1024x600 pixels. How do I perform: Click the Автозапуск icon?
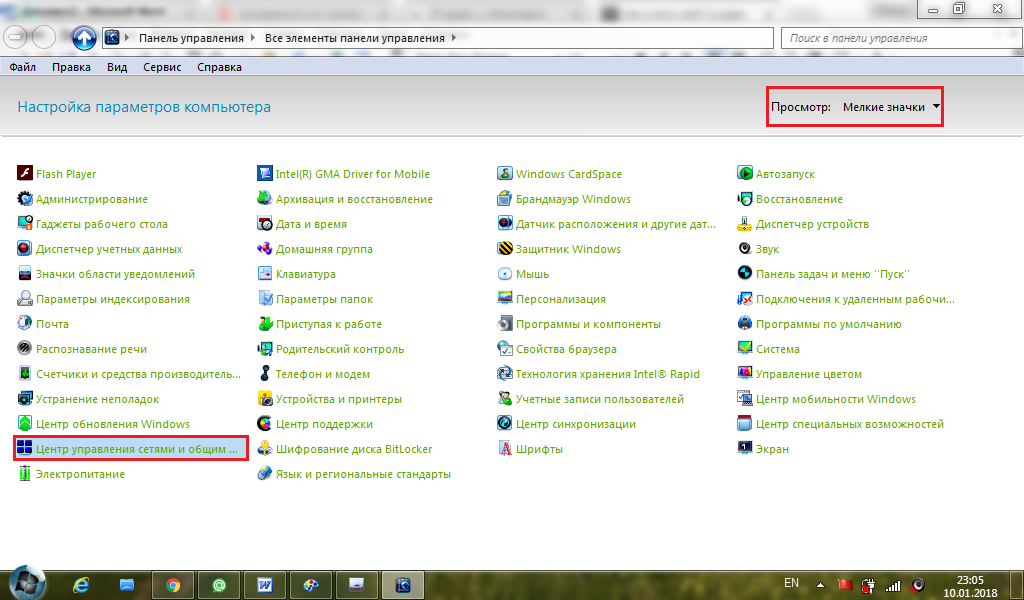tap(744, 173)
